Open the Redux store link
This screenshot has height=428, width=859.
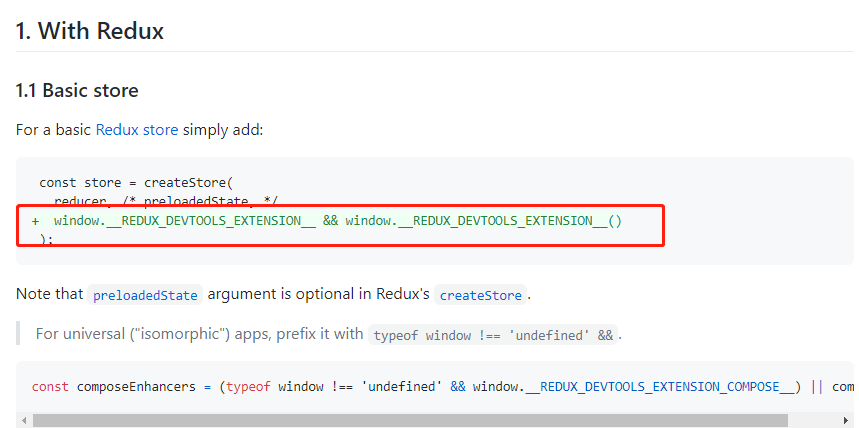click(x=137, y=130)
